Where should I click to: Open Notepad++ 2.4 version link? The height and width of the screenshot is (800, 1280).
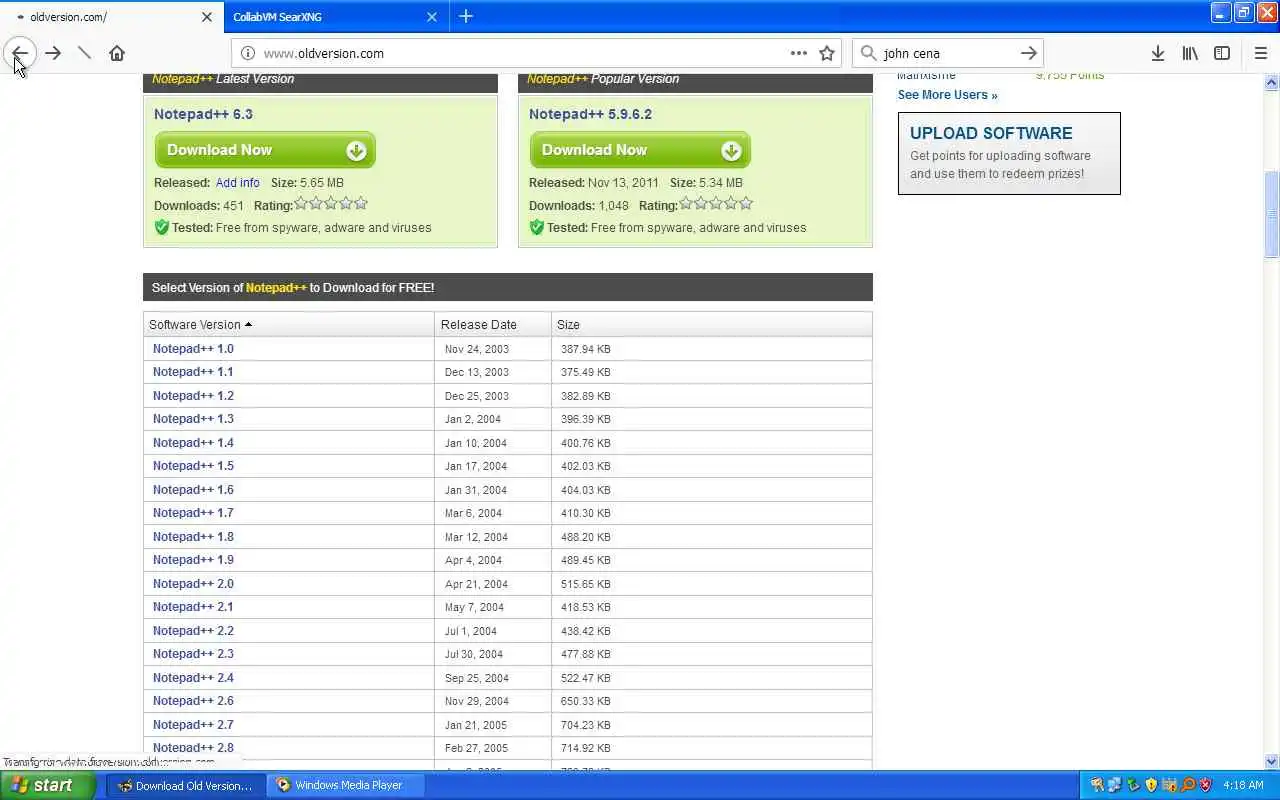pos(193,678)
